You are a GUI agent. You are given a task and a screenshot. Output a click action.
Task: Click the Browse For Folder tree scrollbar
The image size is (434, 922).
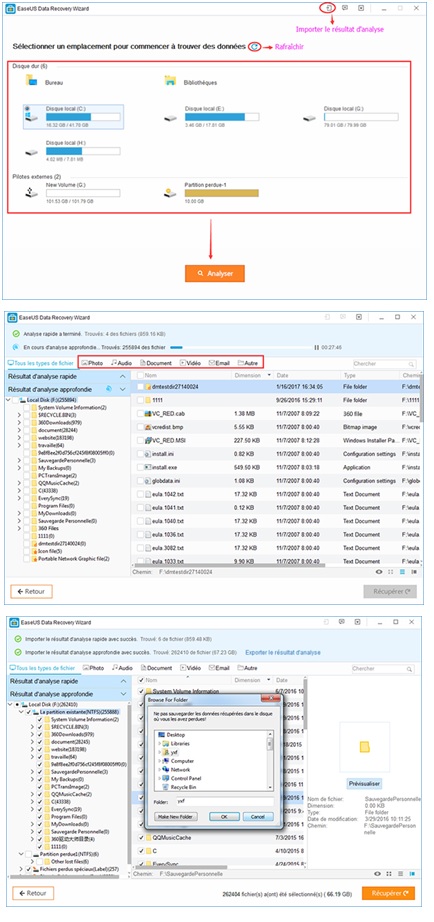(x=270, y=760)
